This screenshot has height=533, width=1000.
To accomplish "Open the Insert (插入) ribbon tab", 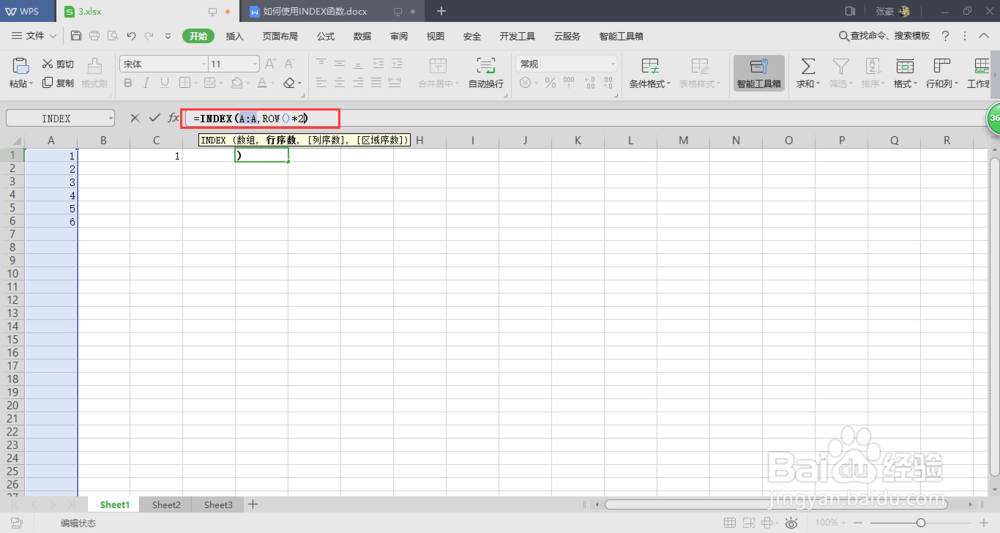I will 235,36.
